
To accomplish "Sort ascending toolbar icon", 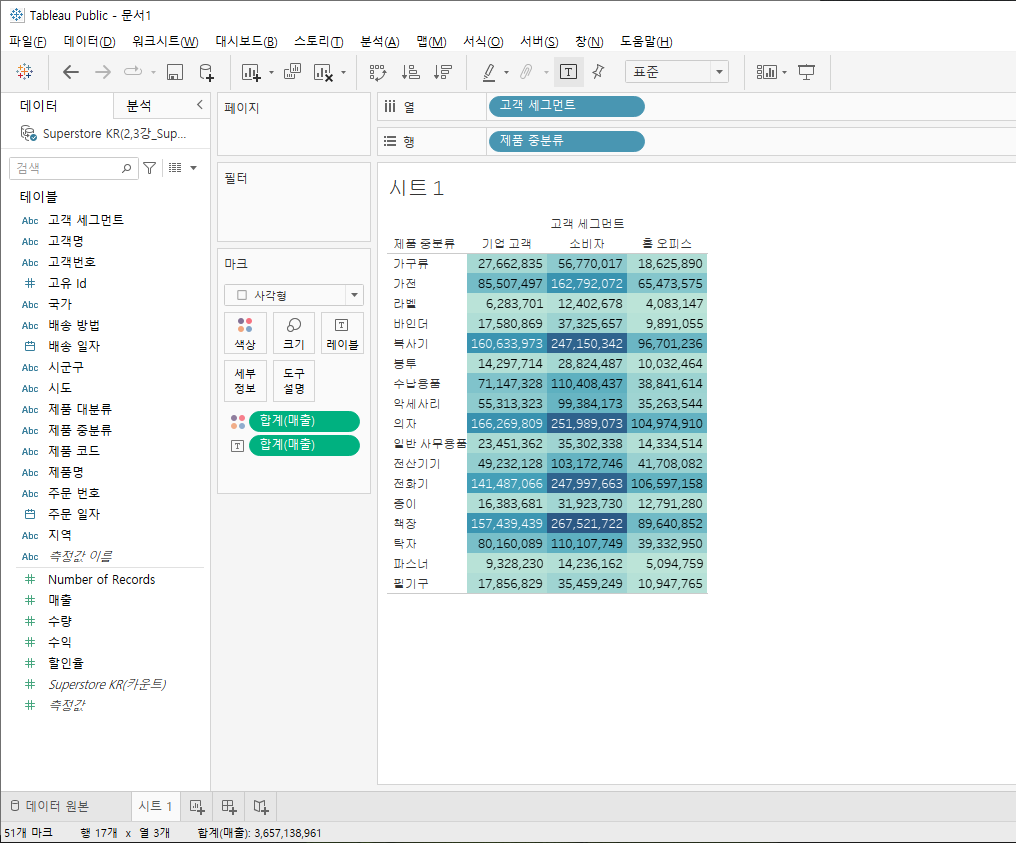I will 410,72.
